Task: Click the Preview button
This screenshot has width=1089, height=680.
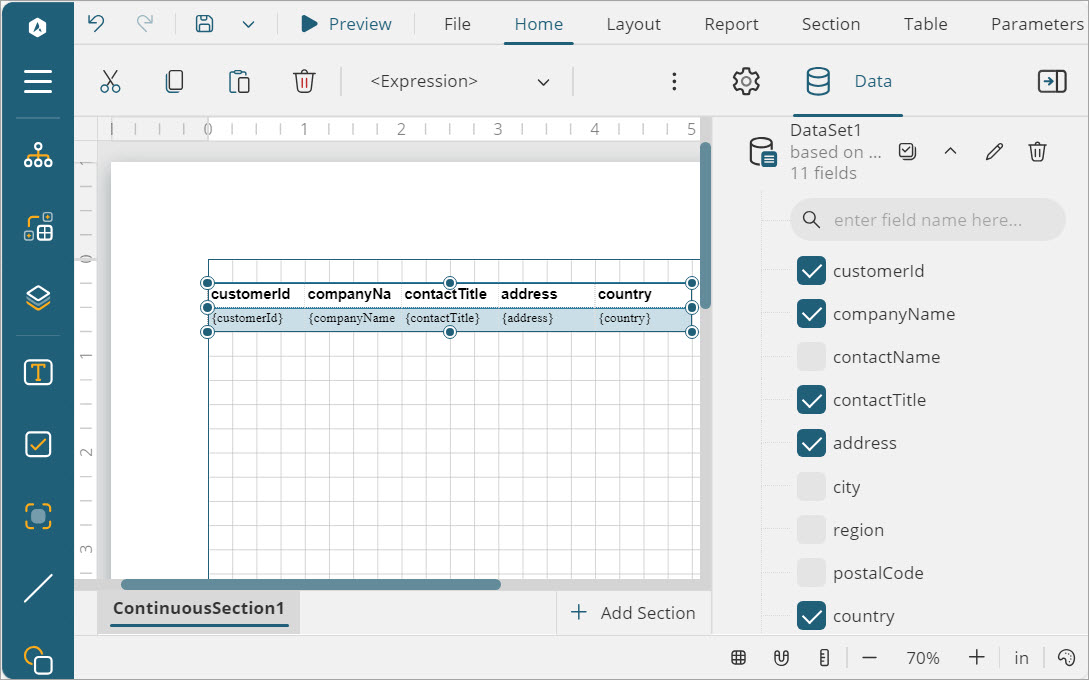Action: [346, 24]
